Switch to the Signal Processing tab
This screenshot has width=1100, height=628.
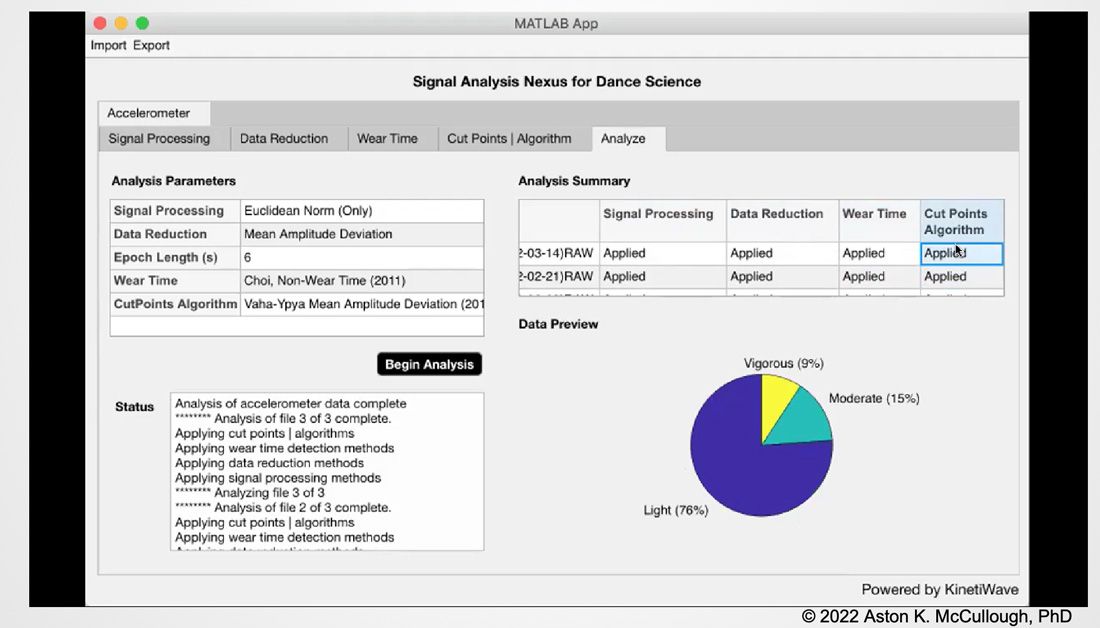click(160, 138)
